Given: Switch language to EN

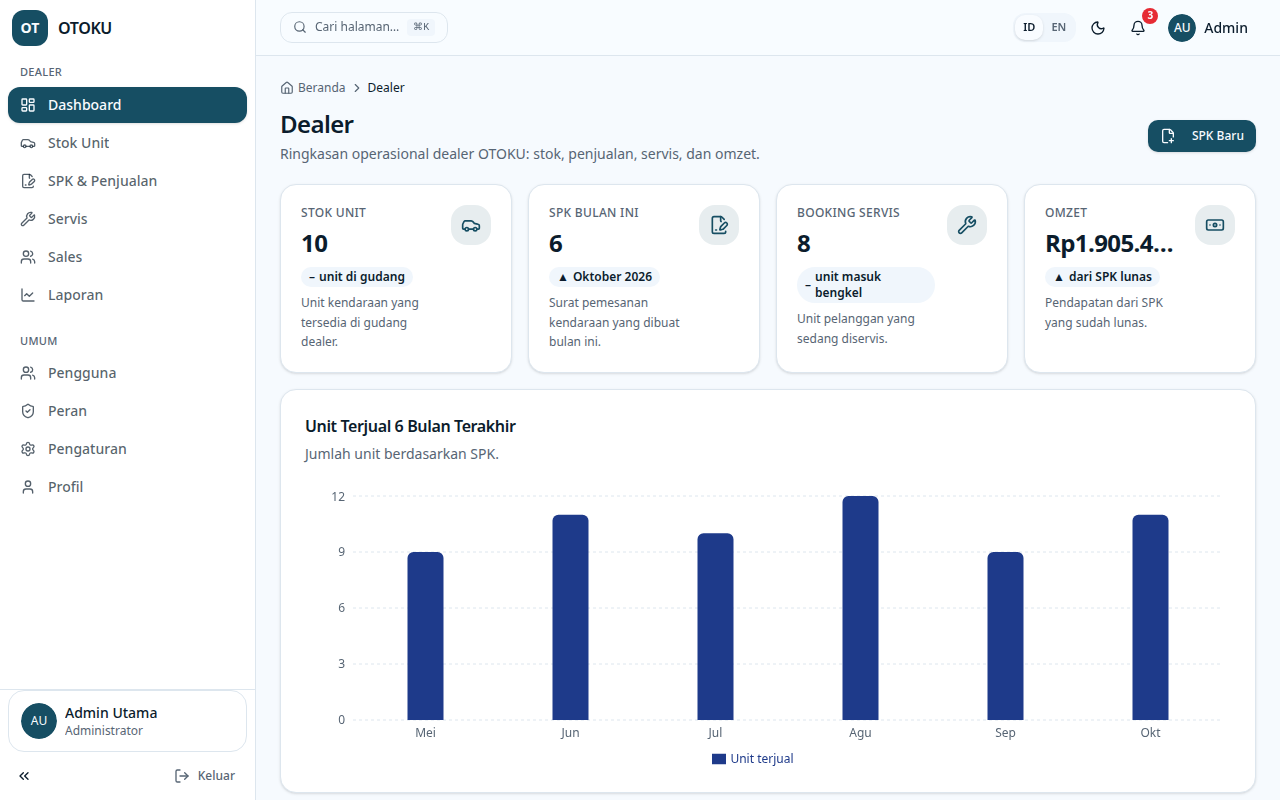Looking at the screenshot, I should 1059,28.
